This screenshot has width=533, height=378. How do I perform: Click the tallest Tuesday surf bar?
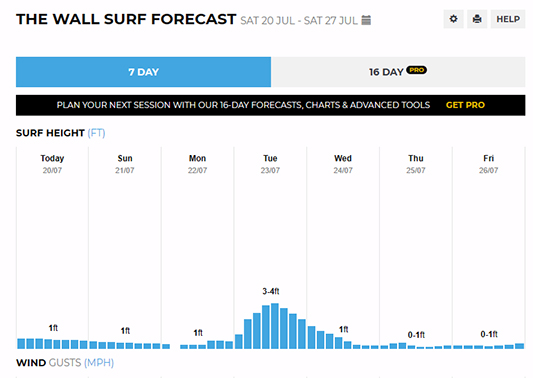275,326
